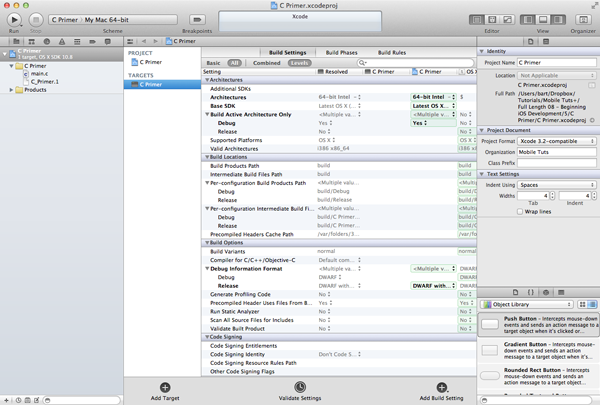Click the Project Name field
This screenshot has width=600, height=405.
click(x=557, y=62)
